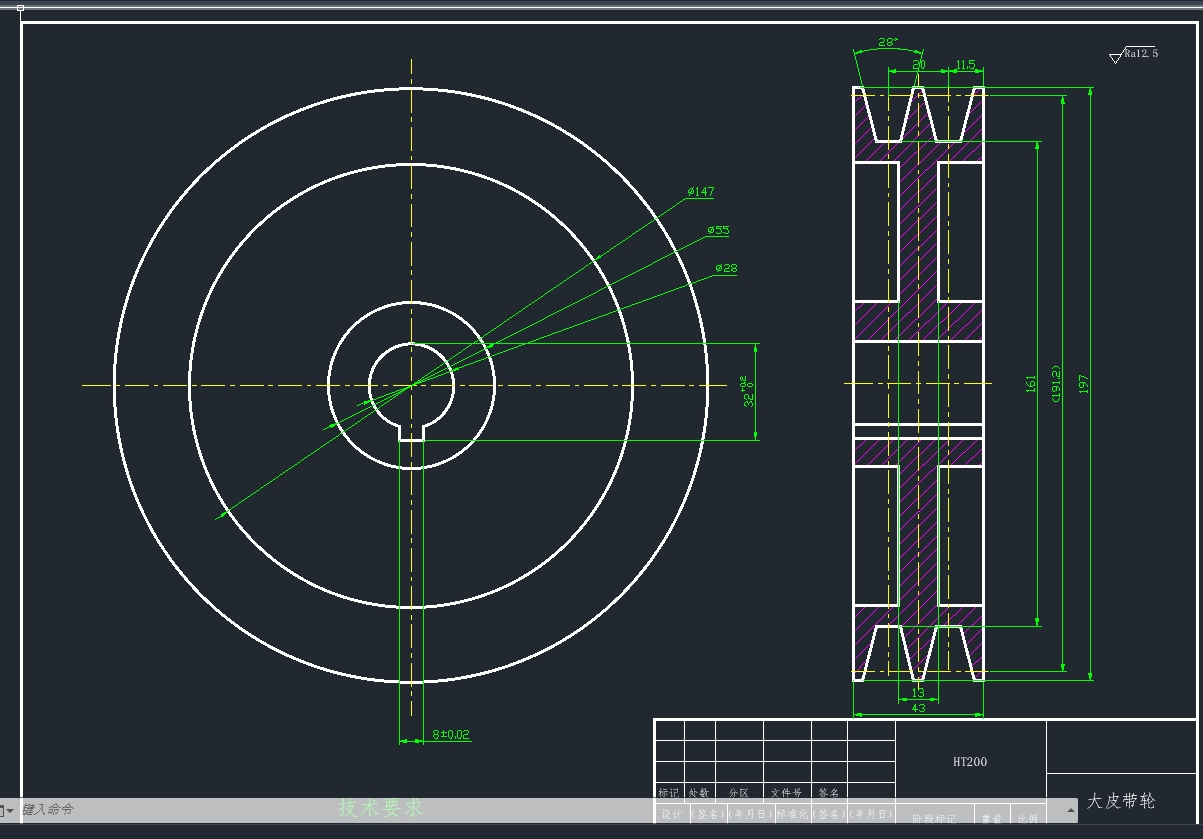1203x839 pixels.
Task: Click the 技术要求 green text
Action: [381, 808]
